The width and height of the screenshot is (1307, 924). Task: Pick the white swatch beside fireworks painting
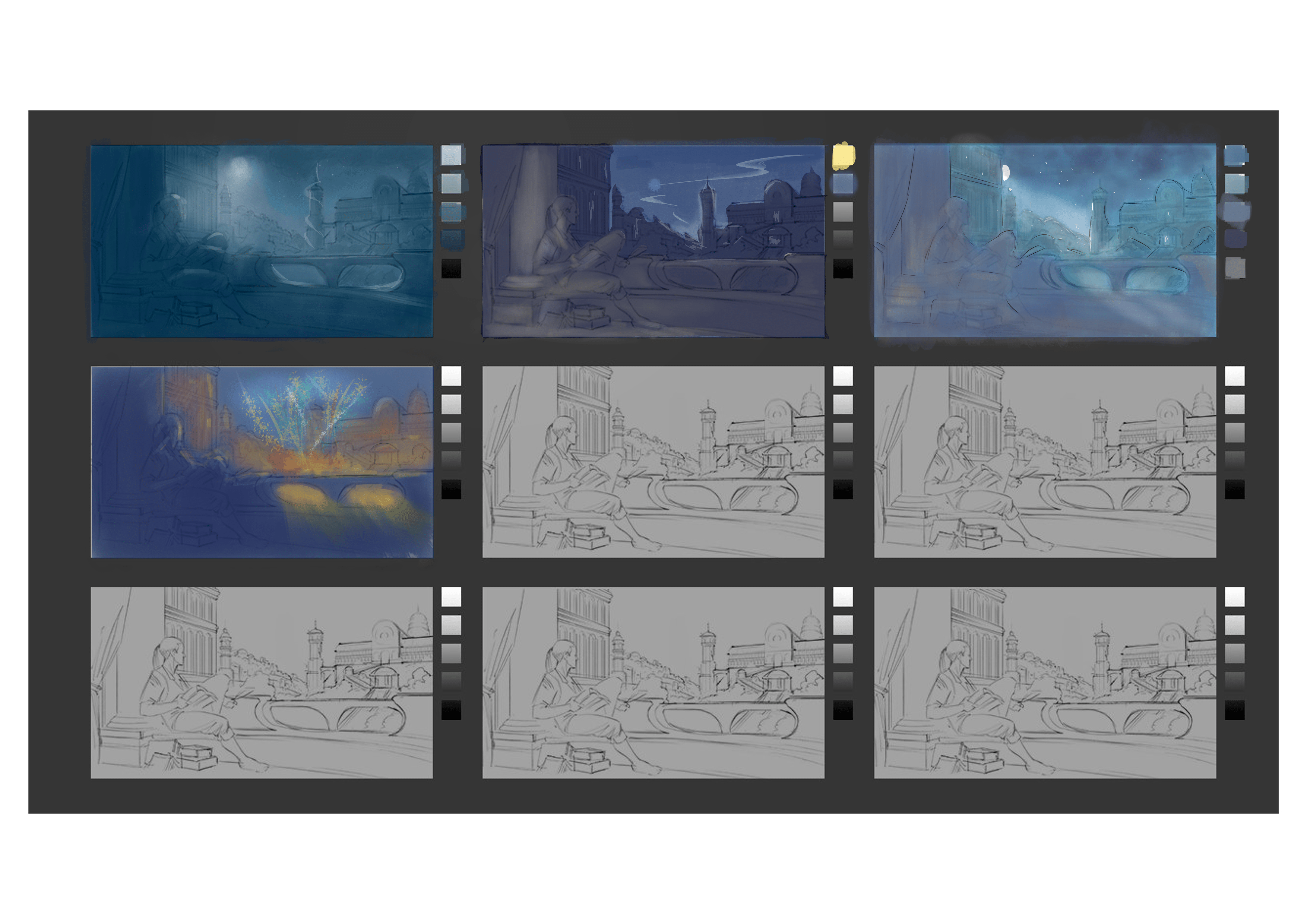click(x=452, y=376)
